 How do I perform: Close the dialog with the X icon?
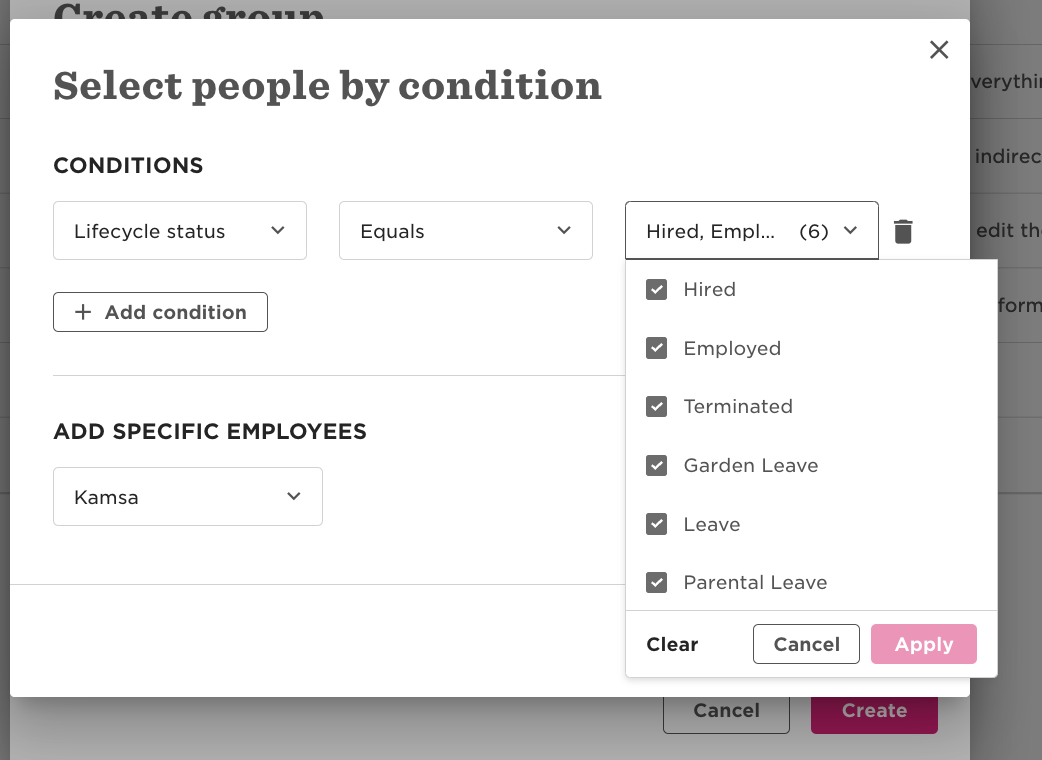point(938,50)
